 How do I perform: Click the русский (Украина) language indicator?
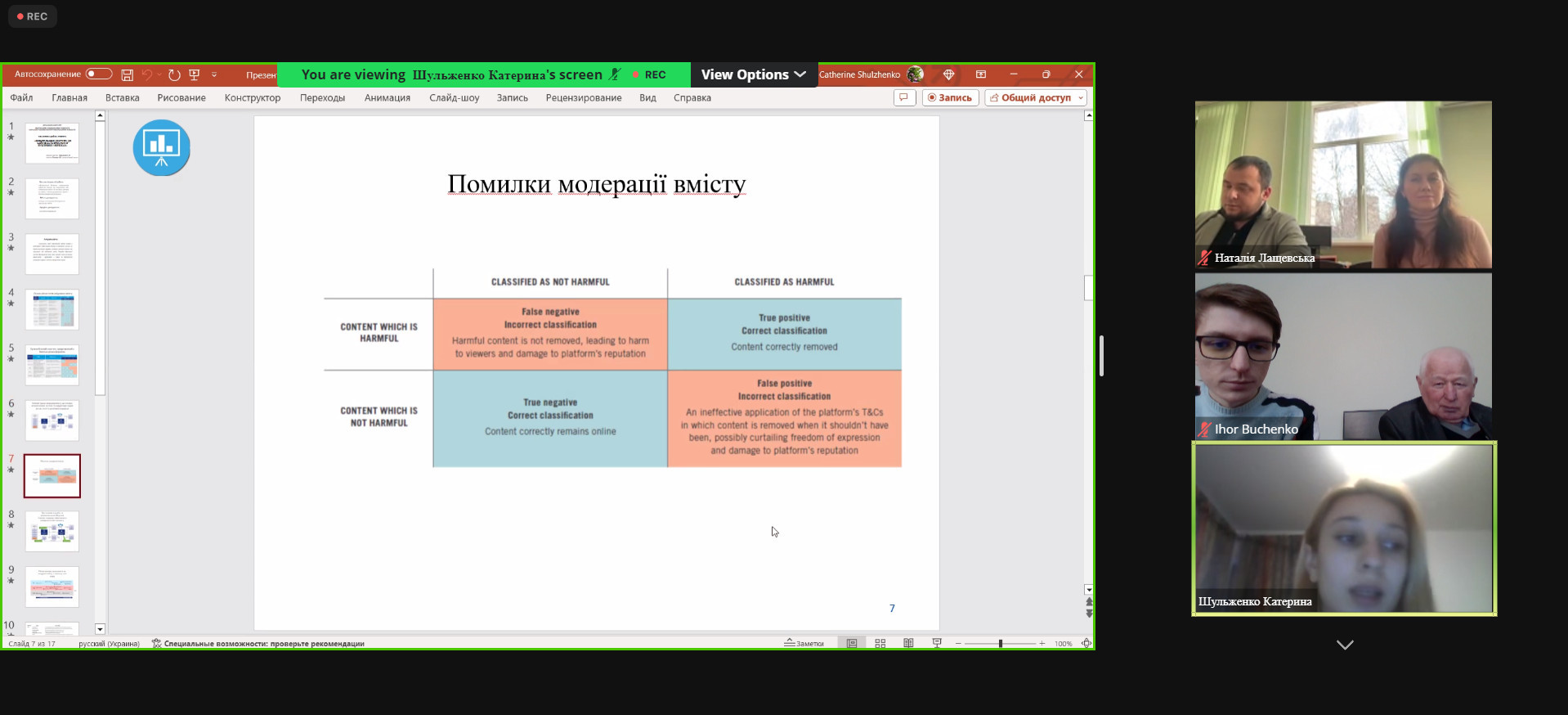[x=109, y=644]
